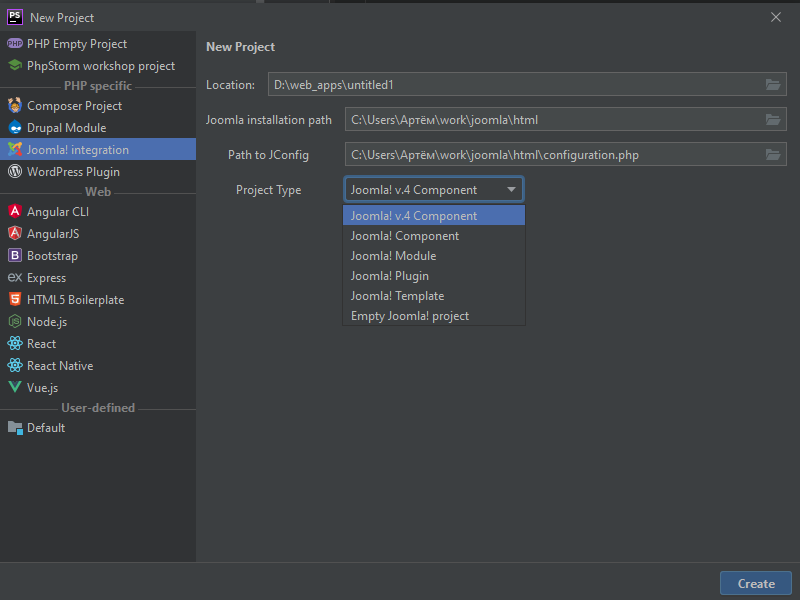Viewport: 800px width, 600px height.
Task: Select the Angular CLI project icon
Action: (x=15, y=212)
